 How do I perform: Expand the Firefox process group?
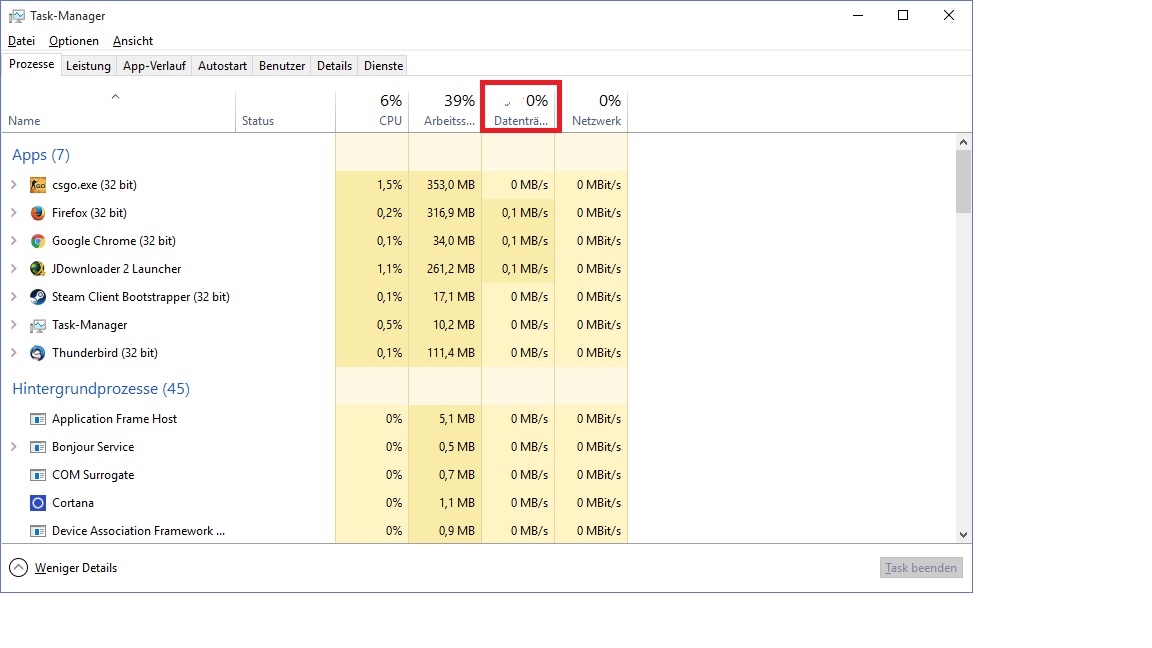point(13,213)
